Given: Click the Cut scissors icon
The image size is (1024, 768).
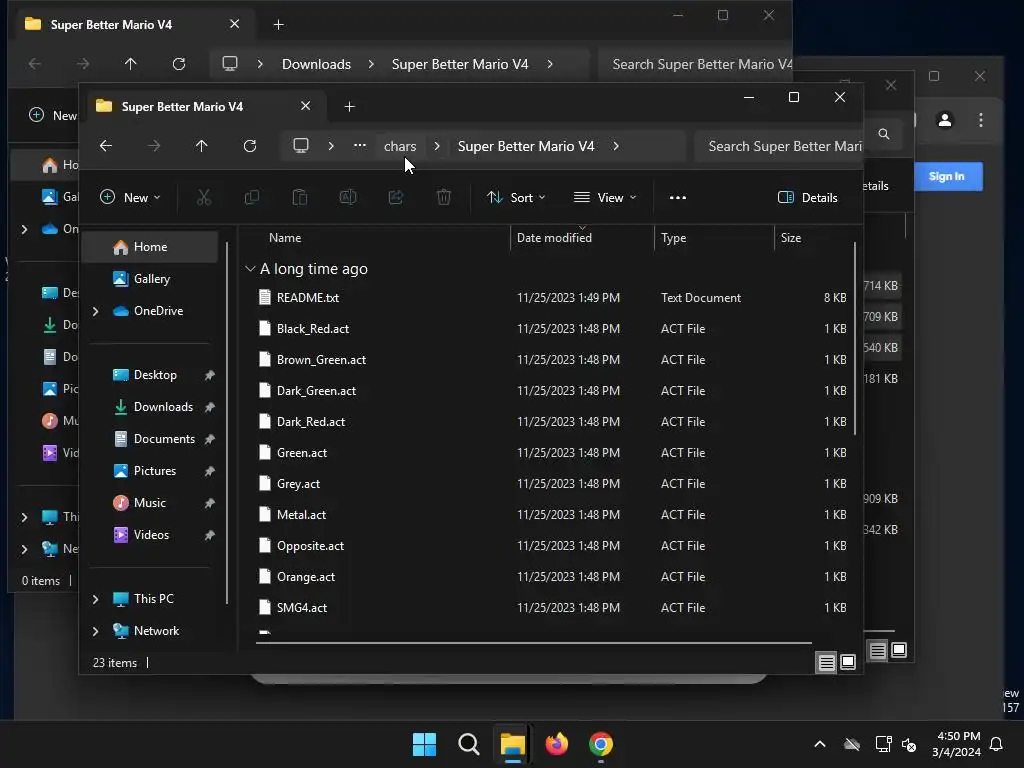Looking at the screenshot, I should tap(204, 197).
